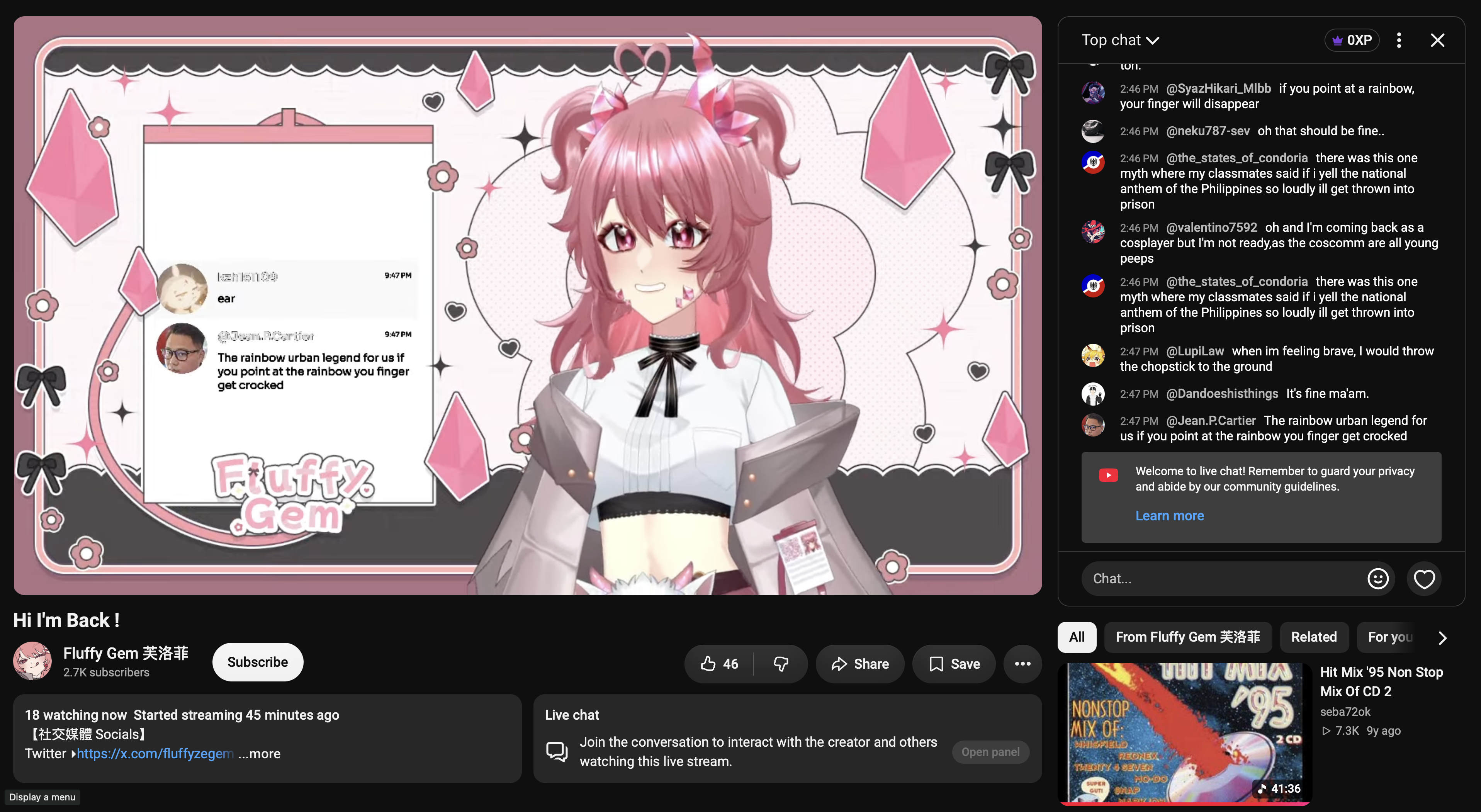Click the 'Hi I'm Back !' video title
This screenshot has width=1481, height=812.
coord(66,620)
